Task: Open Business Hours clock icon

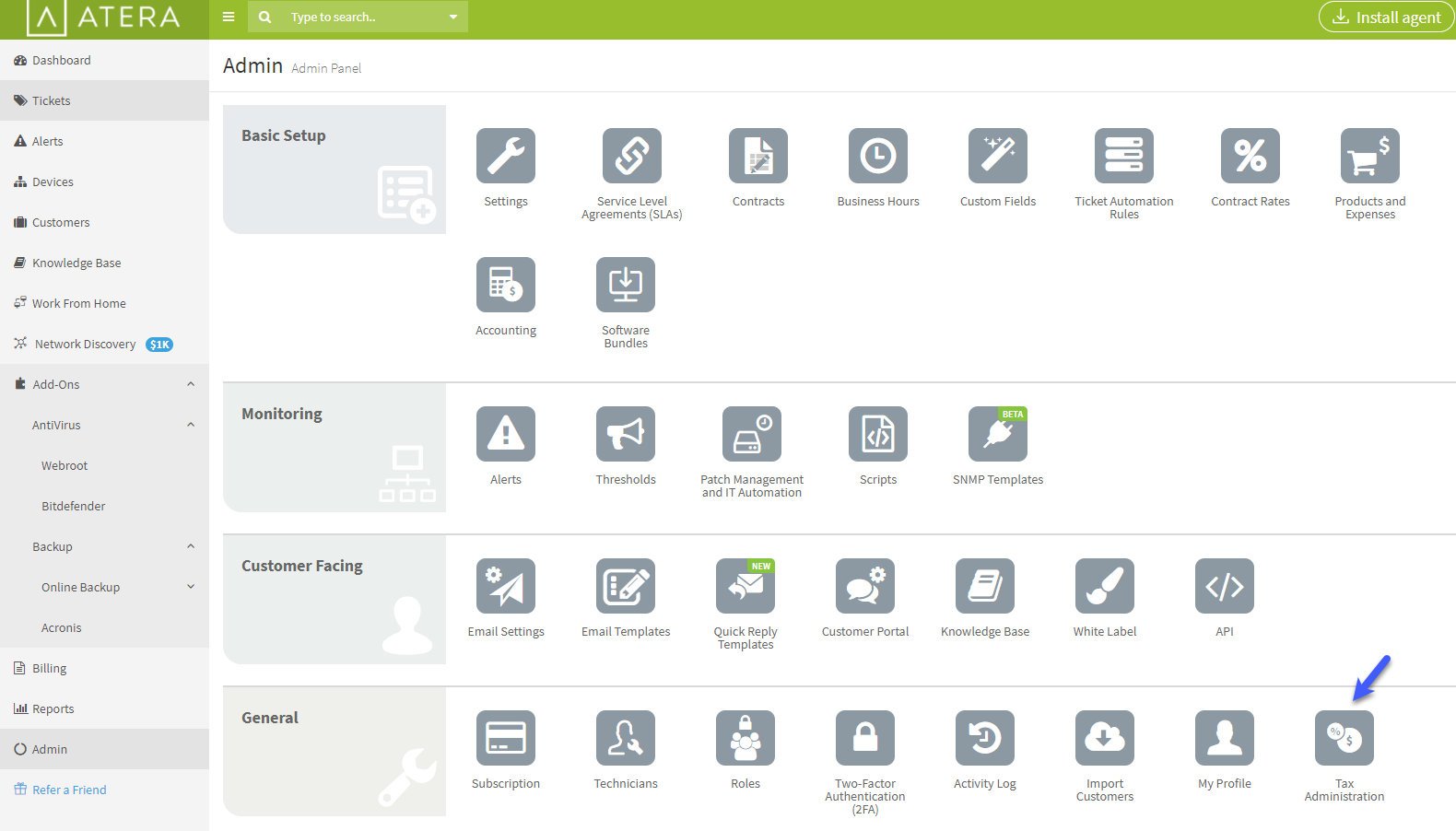Action: click(x=878, y=156)
